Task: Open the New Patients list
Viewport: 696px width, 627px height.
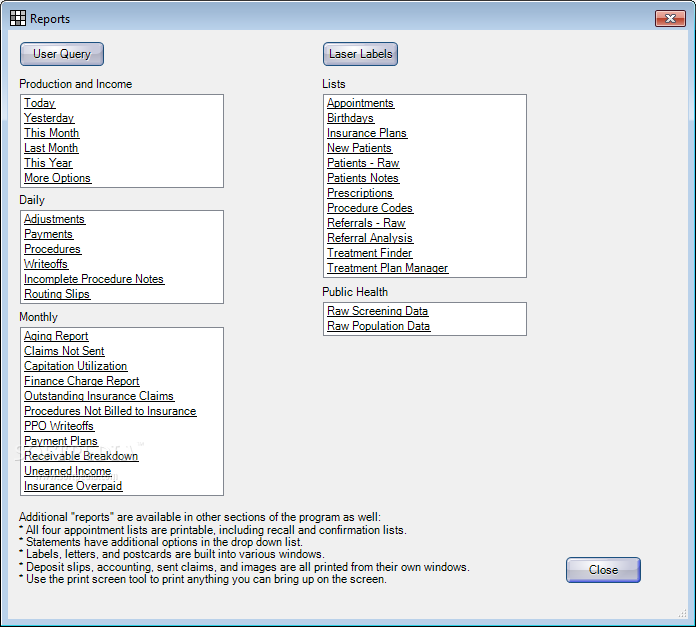Action: 359,148
